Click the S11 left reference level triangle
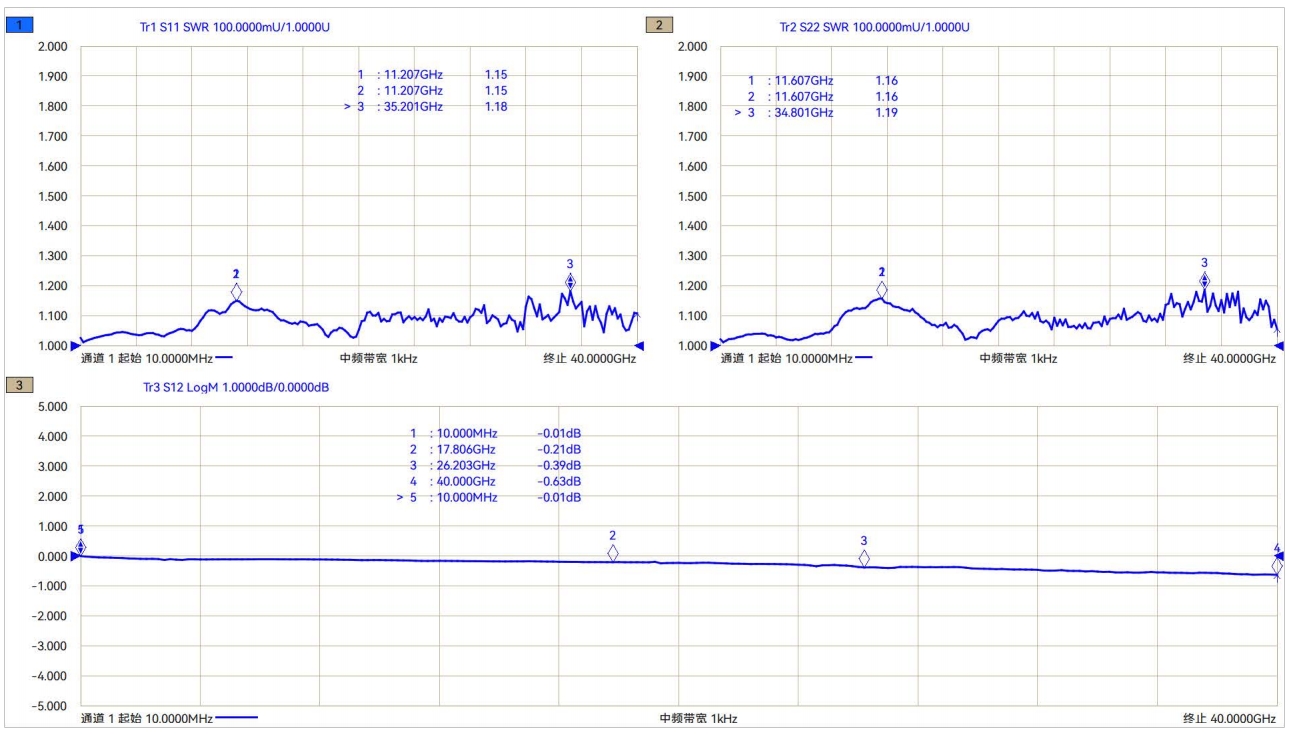 point(75,346)
